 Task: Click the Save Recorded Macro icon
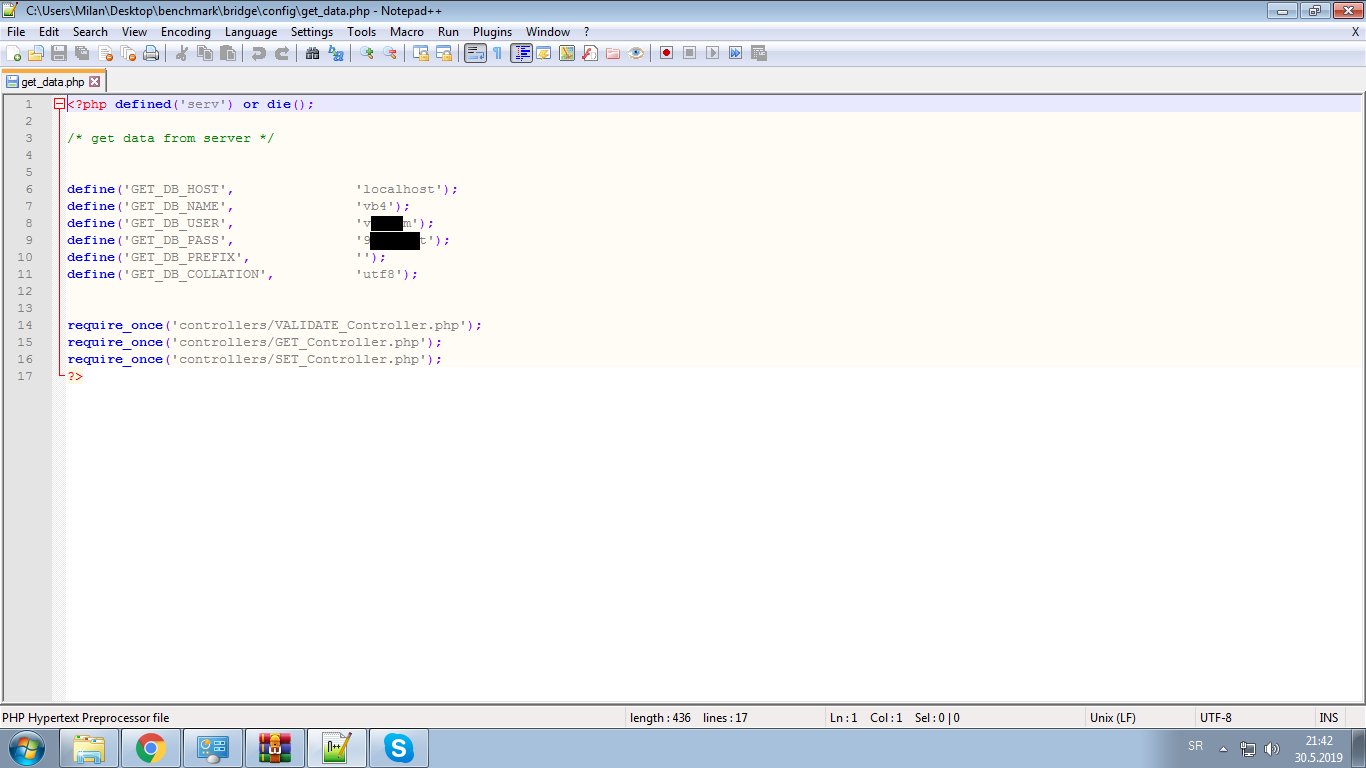pos(758,53)
